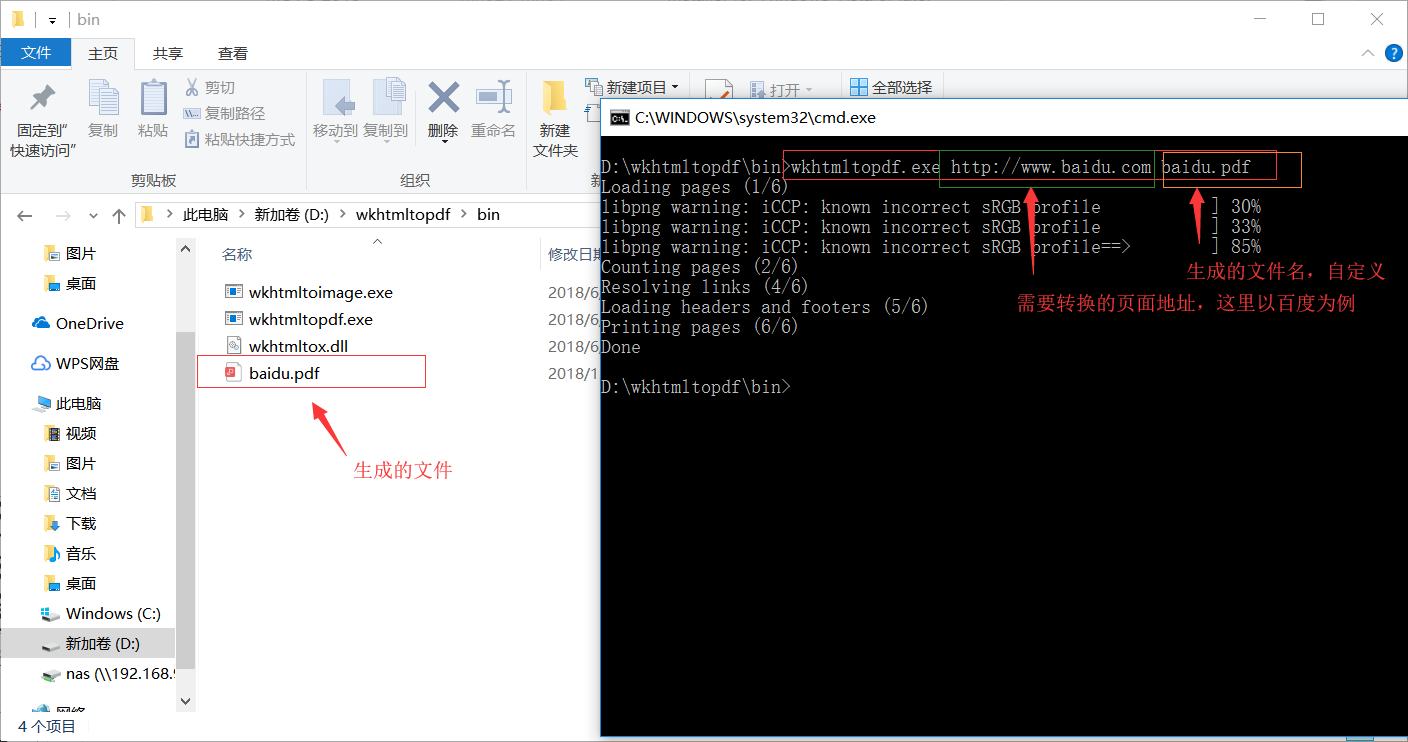Go up one folder level arrow

[118, 215]
